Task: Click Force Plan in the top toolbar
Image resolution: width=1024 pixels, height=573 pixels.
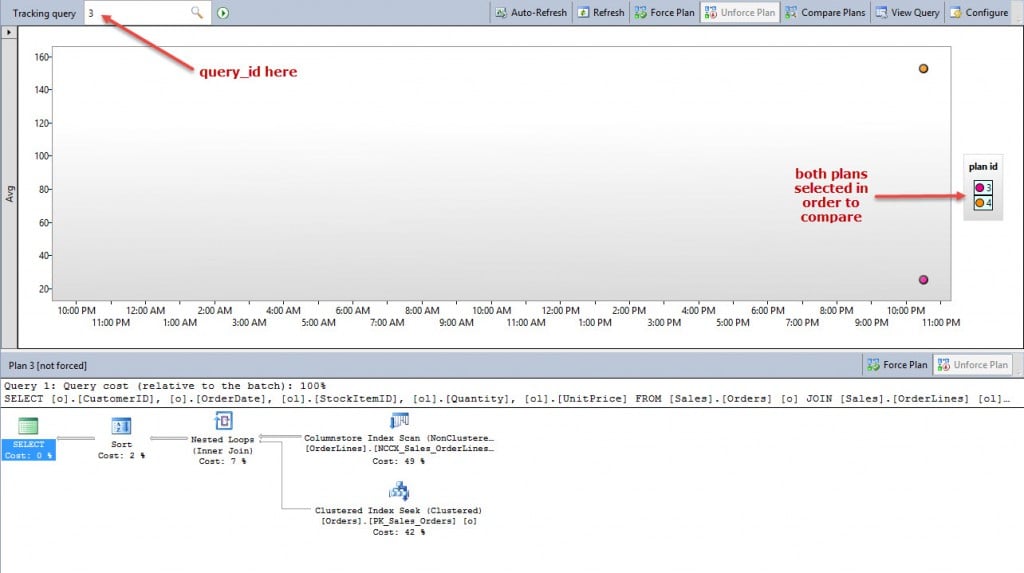Action: pos(665,13)
